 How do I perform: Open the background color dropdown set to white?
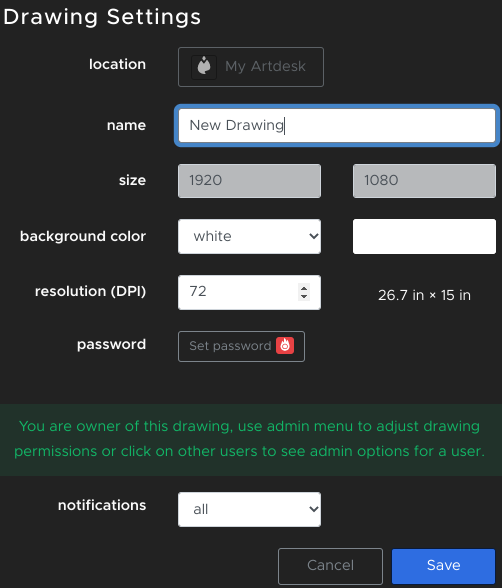pos(249,237)
